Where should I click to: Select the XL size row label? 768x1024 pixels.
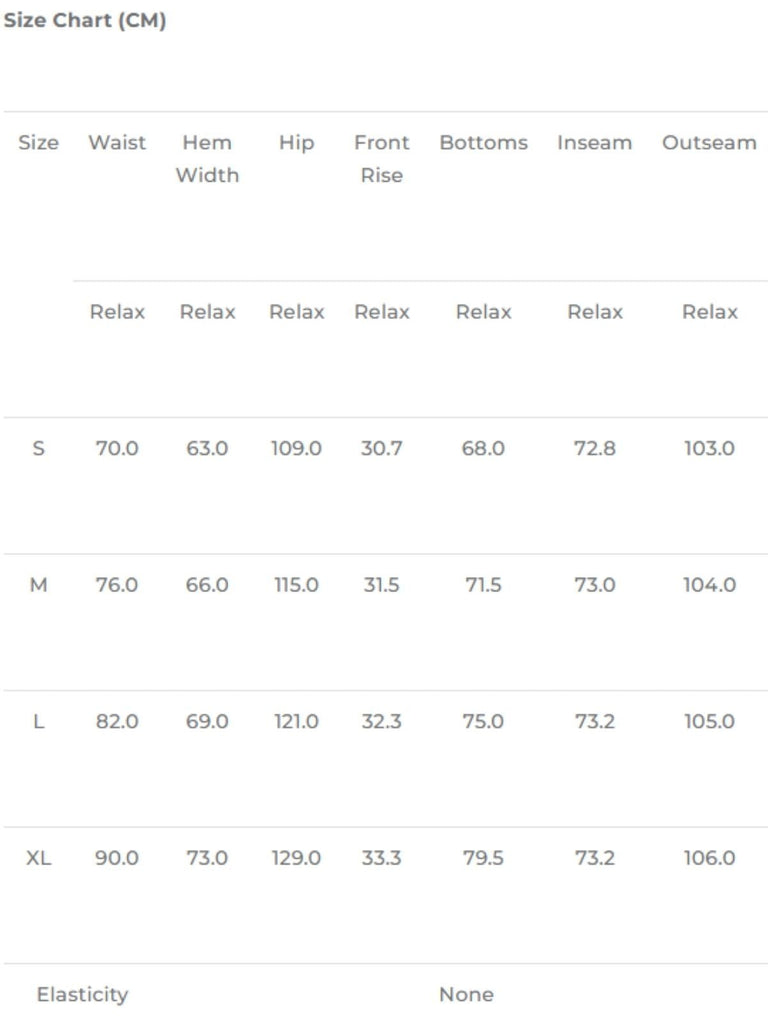coord(39,858)
